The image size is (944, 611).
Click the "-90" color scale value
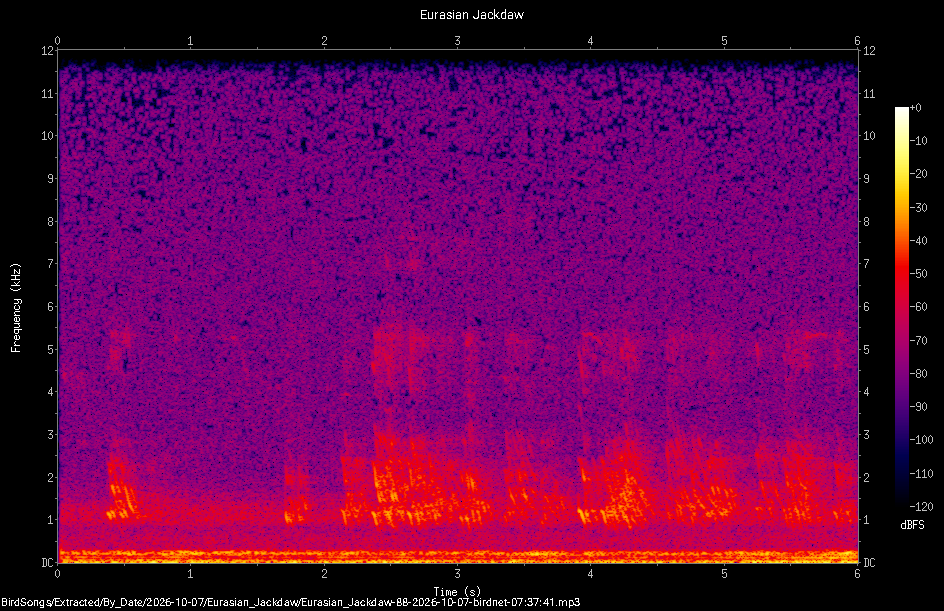(x=918, y=407)
